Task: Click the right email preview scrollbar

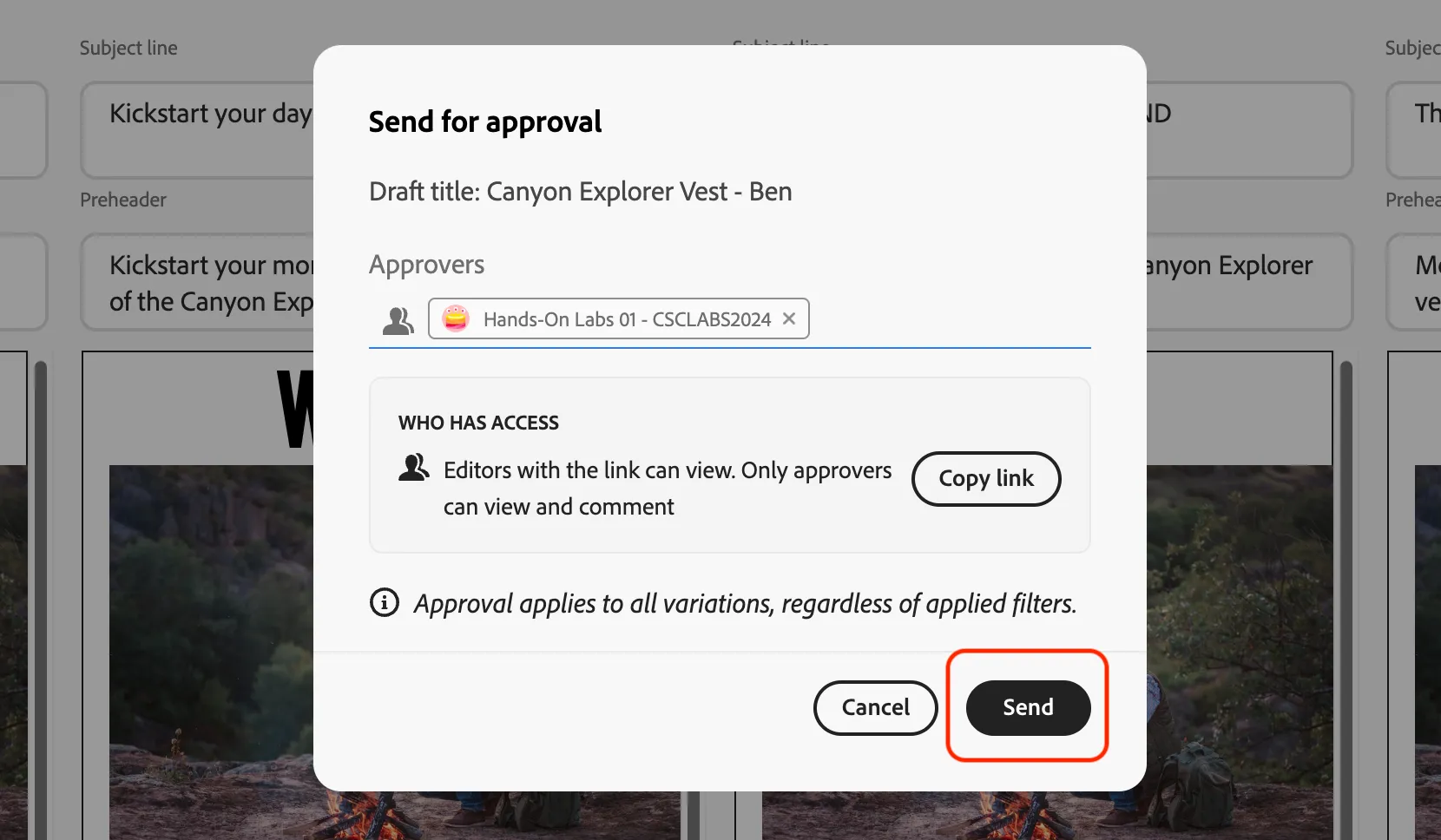Action: coord(1346,599)
